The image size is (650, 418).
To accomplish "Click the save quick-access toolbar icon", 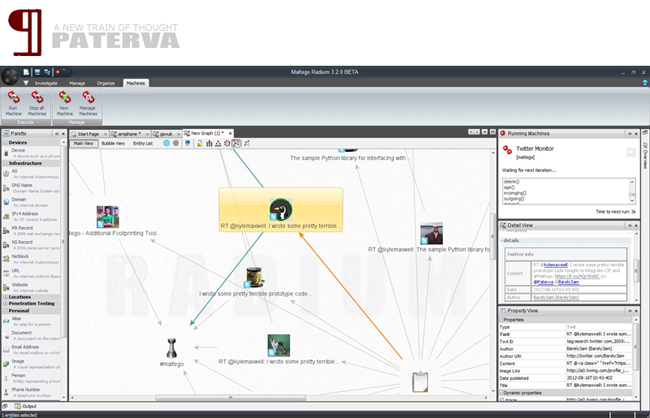I will [37, 72].
